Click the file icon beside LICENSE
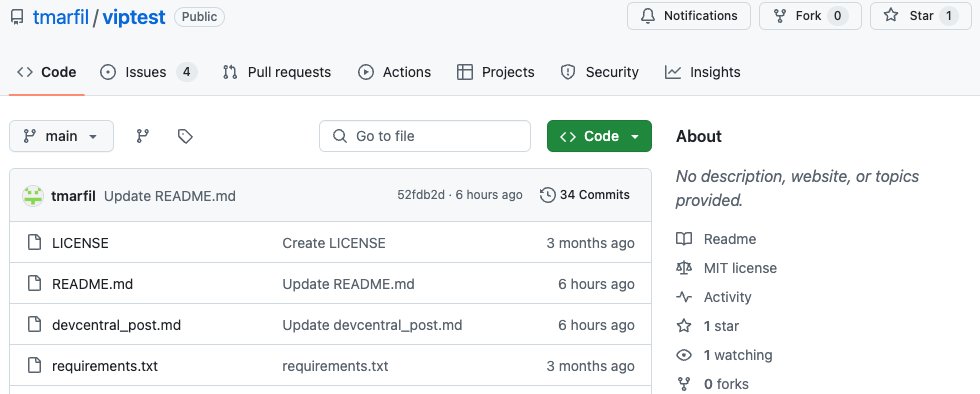Viewport: 980px width, 394px height. (34, 243)
